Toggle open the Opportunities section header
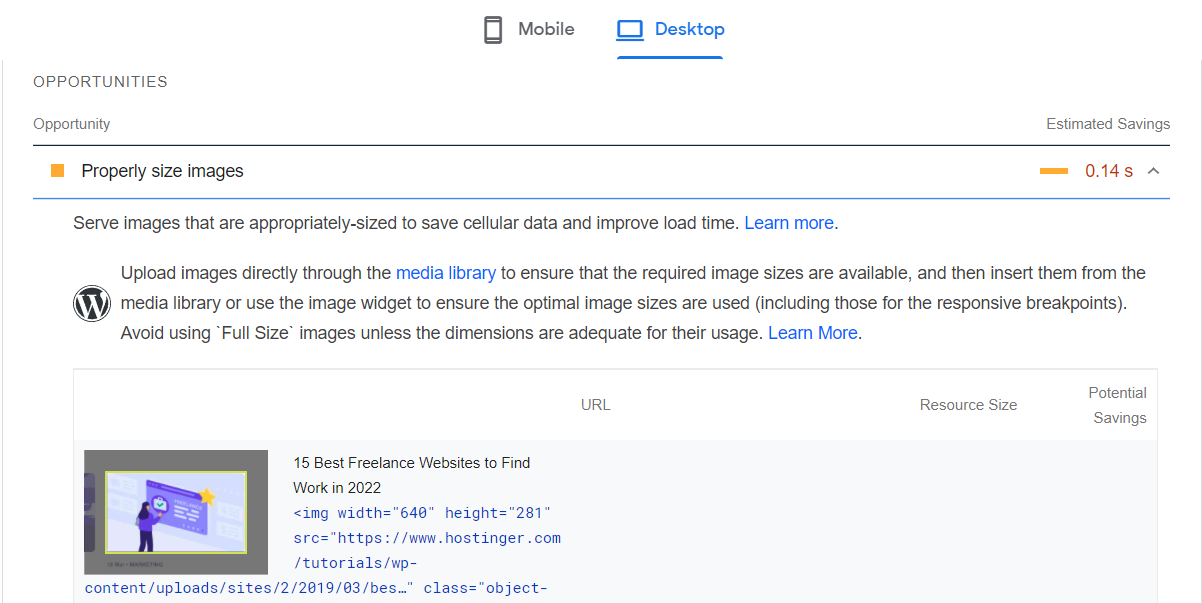The height and width of the screenshot is (603, 1202). coord(100,81)
